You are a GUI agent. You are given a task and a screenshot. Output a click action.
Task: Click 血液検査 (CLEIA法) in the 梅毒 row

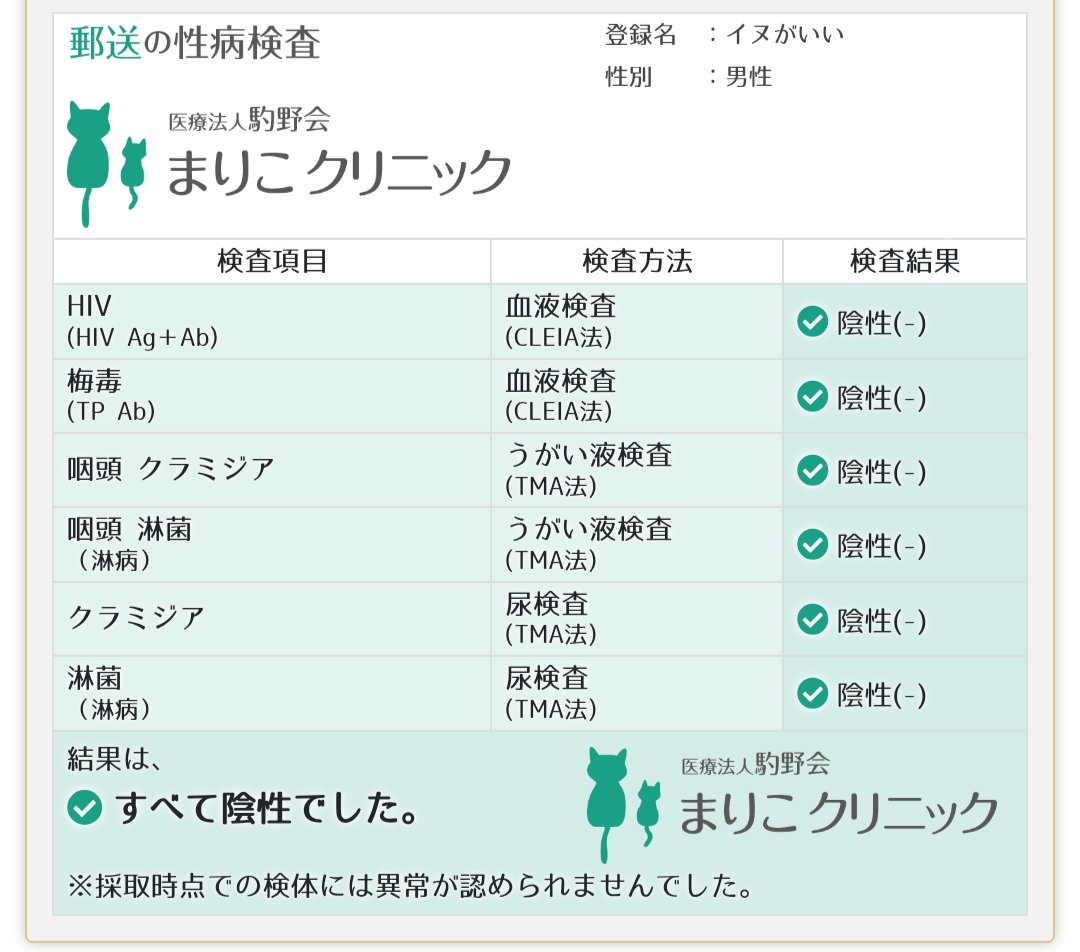coord(561,395)
